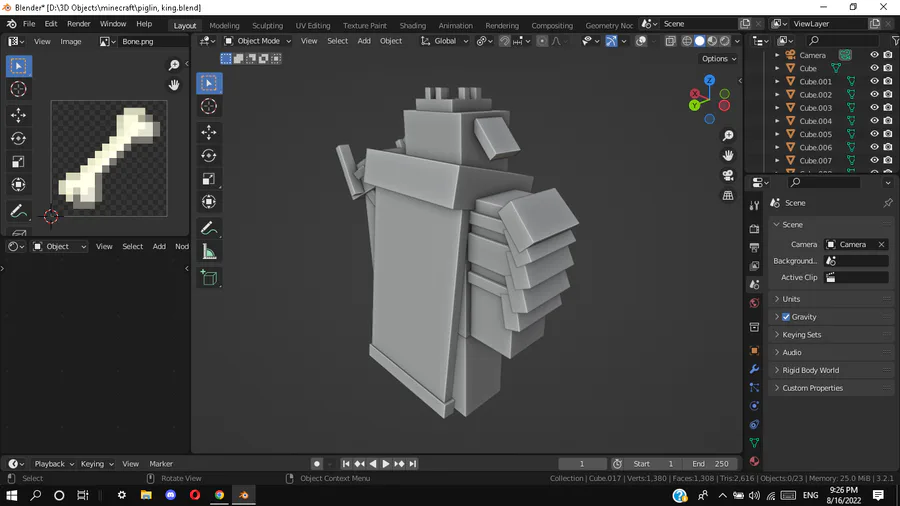The height and width of the screenshot is (506, 900).
Task: Clear the Camera field with X
Action: click(882, 244)
